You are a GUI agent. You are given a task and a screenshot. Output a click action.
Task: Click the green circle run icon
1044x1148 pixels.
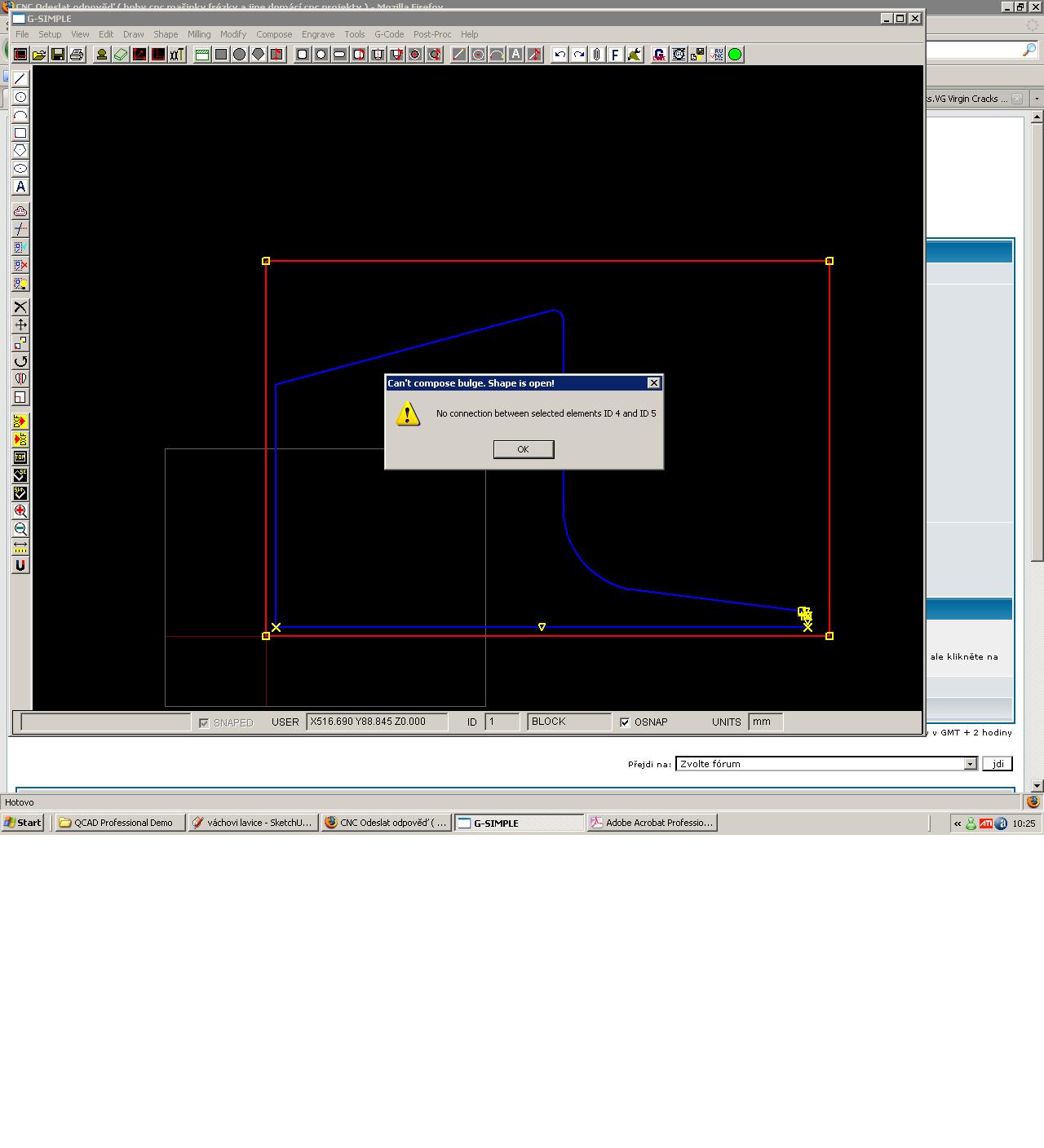click(735, 55)
